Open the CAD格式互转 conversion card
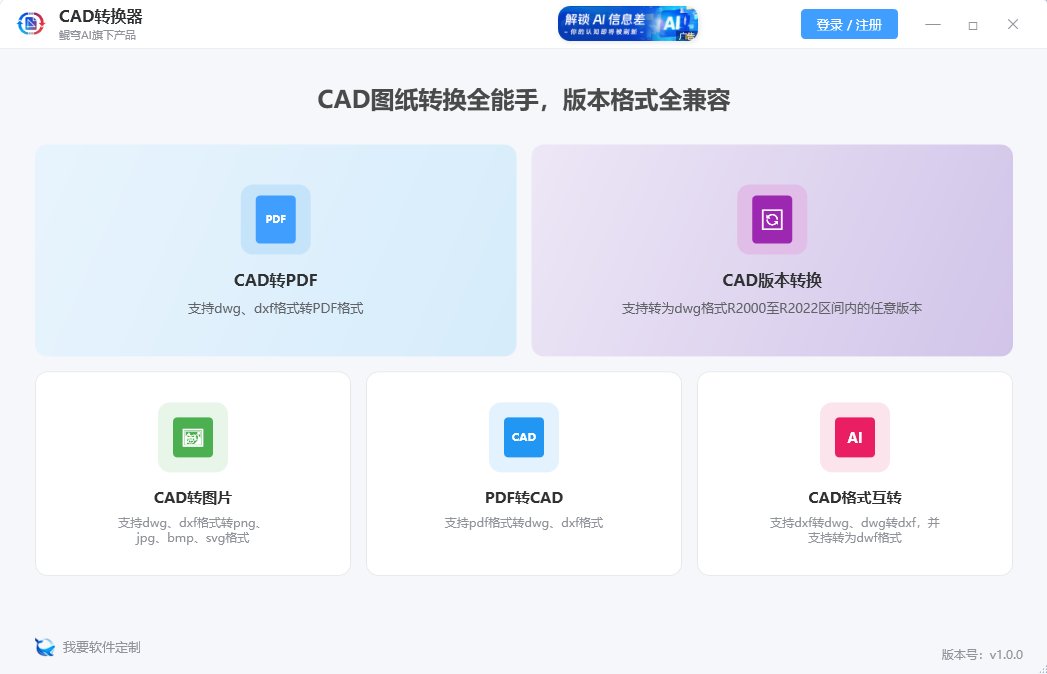1047x674 pixels. point(854,473)
